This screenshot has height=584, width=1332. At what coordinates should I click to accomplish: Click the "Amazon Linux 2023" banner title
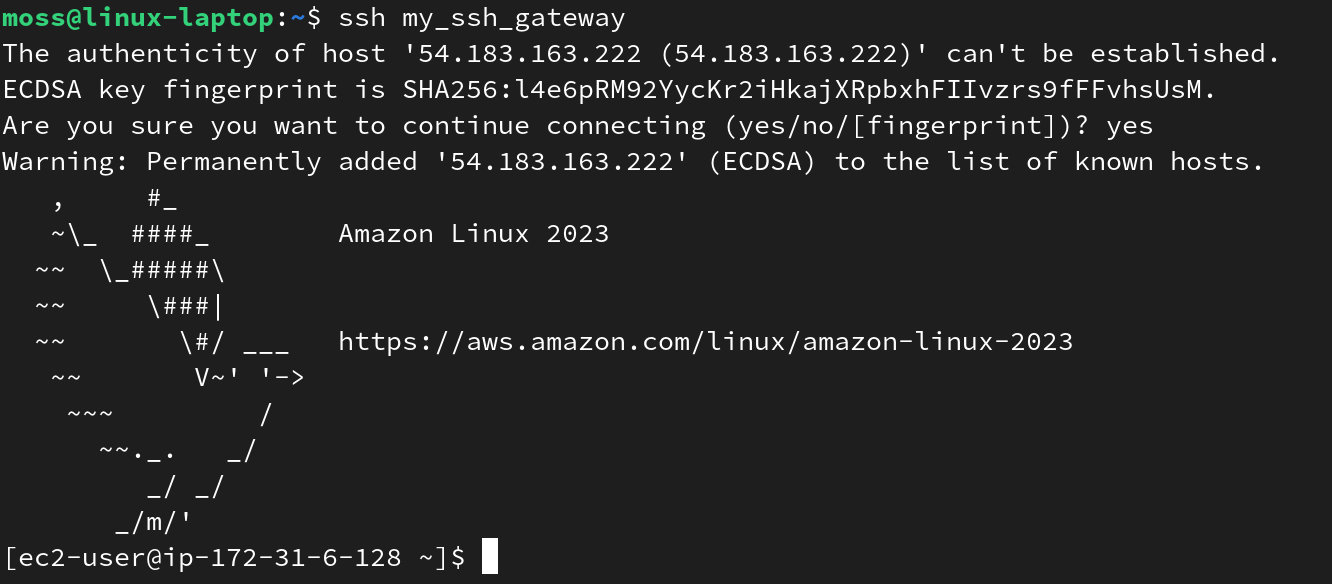coord(473,234)
